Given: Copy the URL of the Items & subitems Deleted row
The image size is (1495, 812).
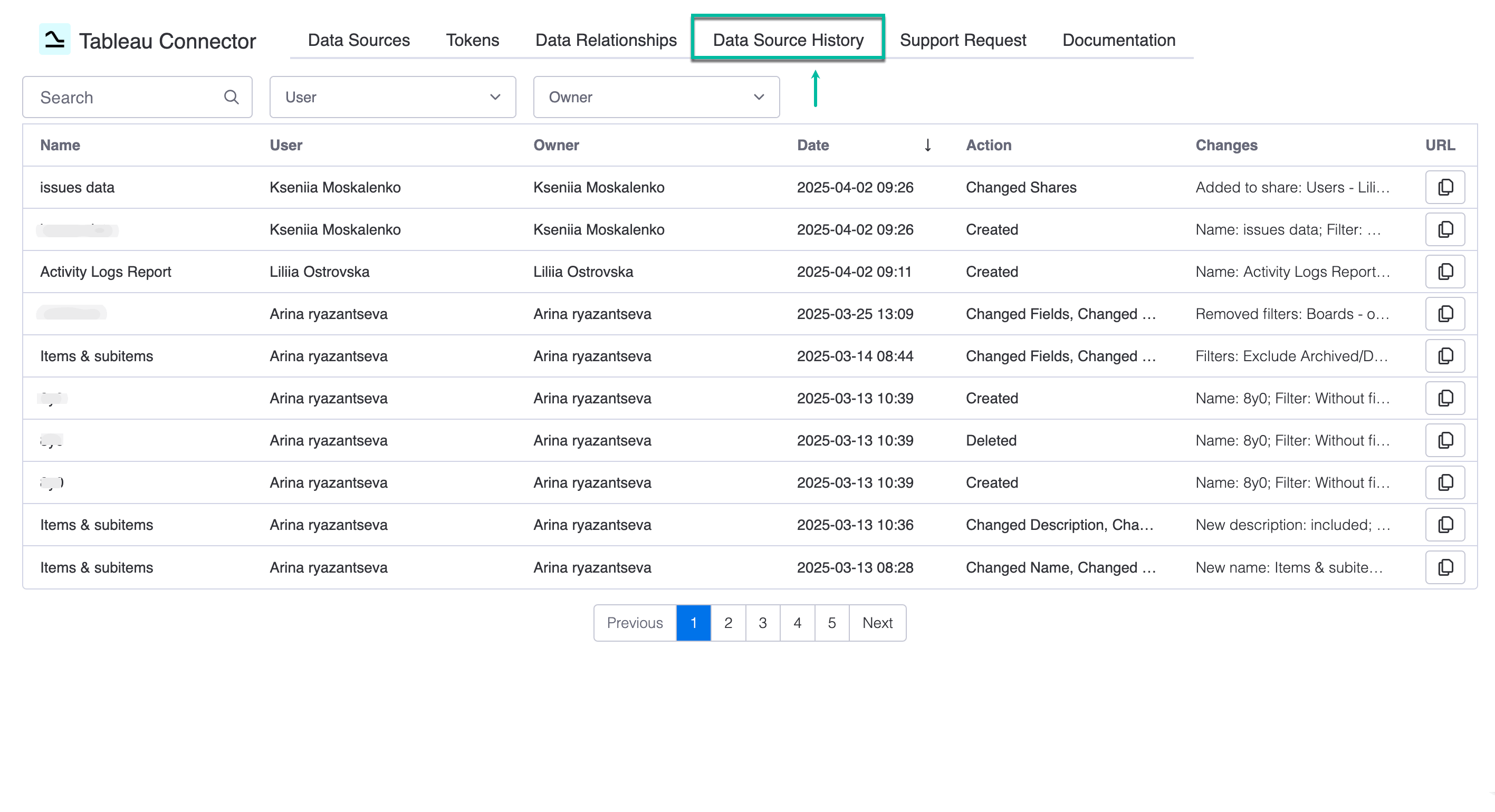Looking at the screenshot, I should pos(1445,440).
